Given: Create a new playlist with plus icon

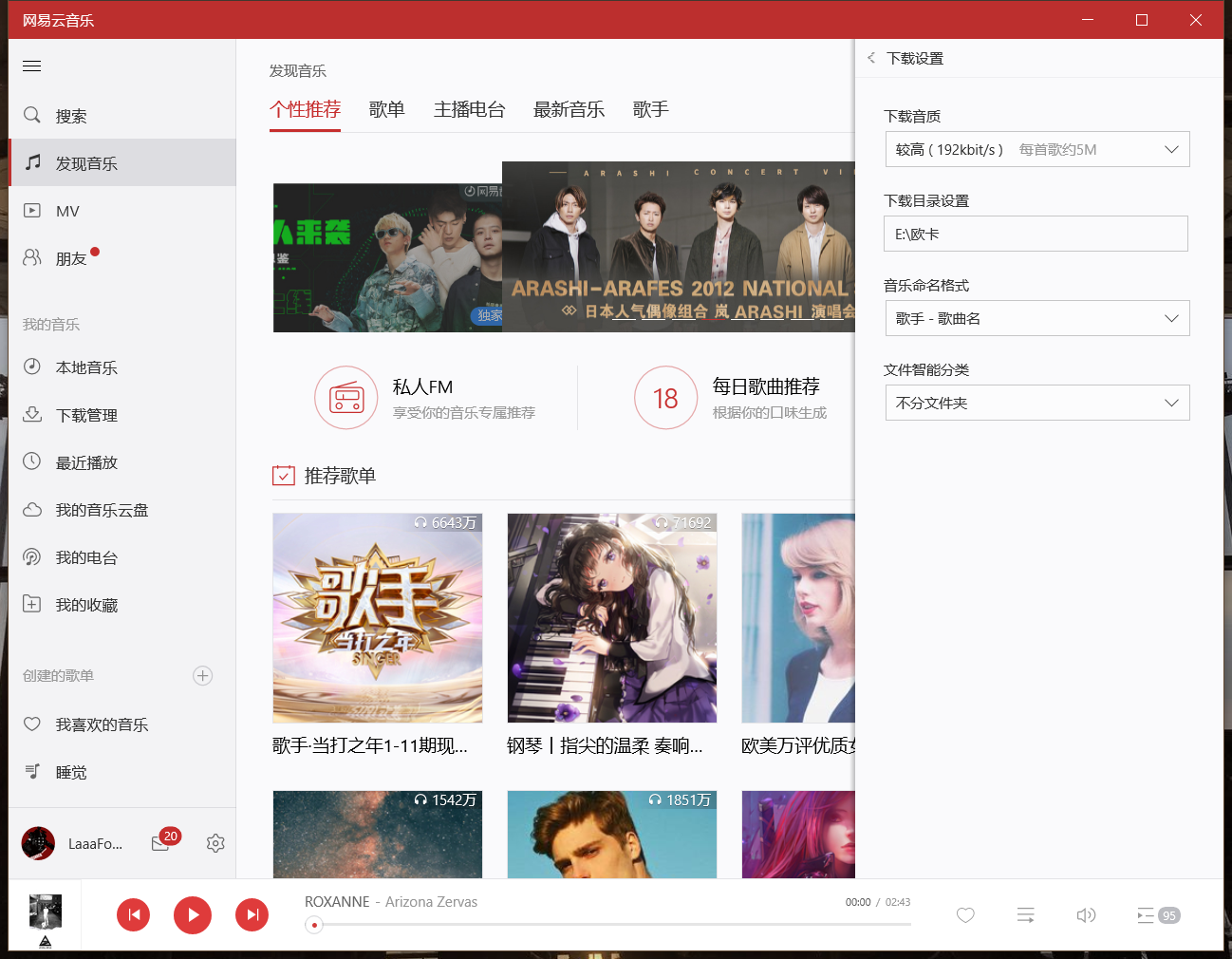Looking at the screenshot, I should tap(202, 676).
